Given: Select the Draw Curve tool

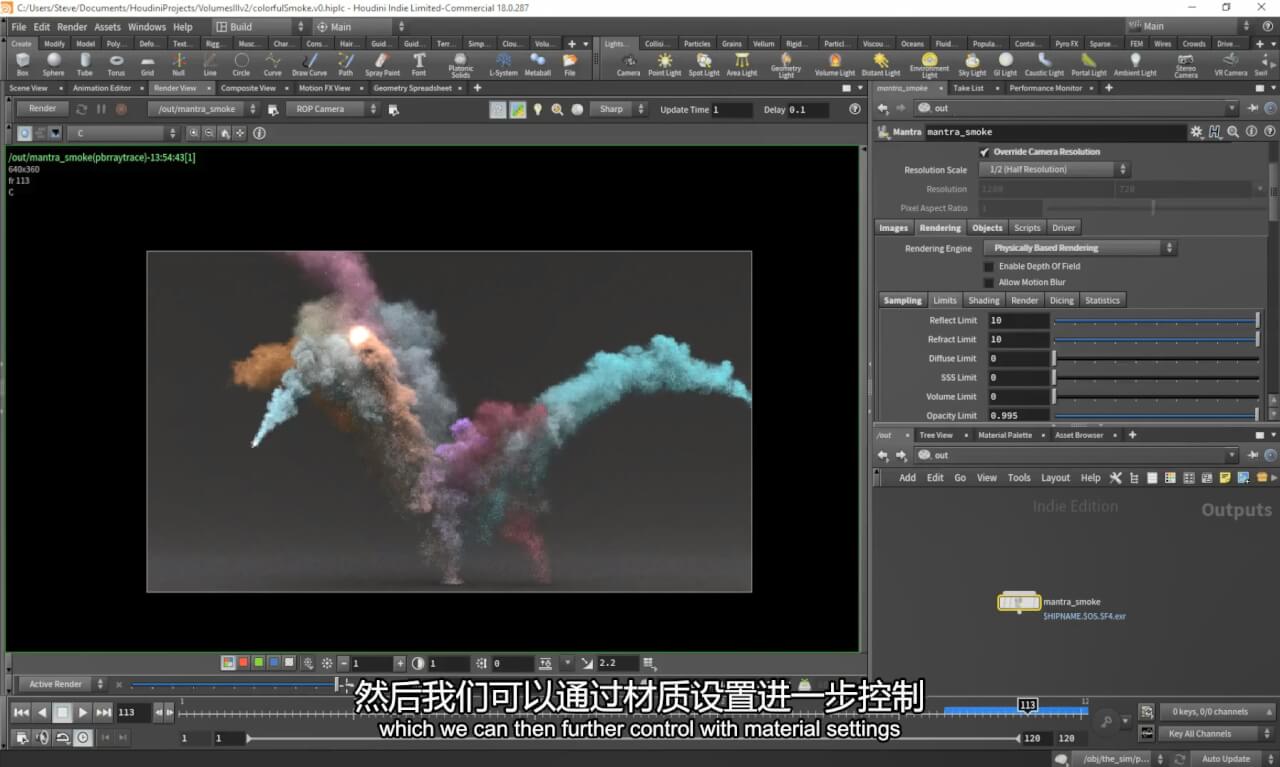Looking at the screenshot, I should coord(309,65).
